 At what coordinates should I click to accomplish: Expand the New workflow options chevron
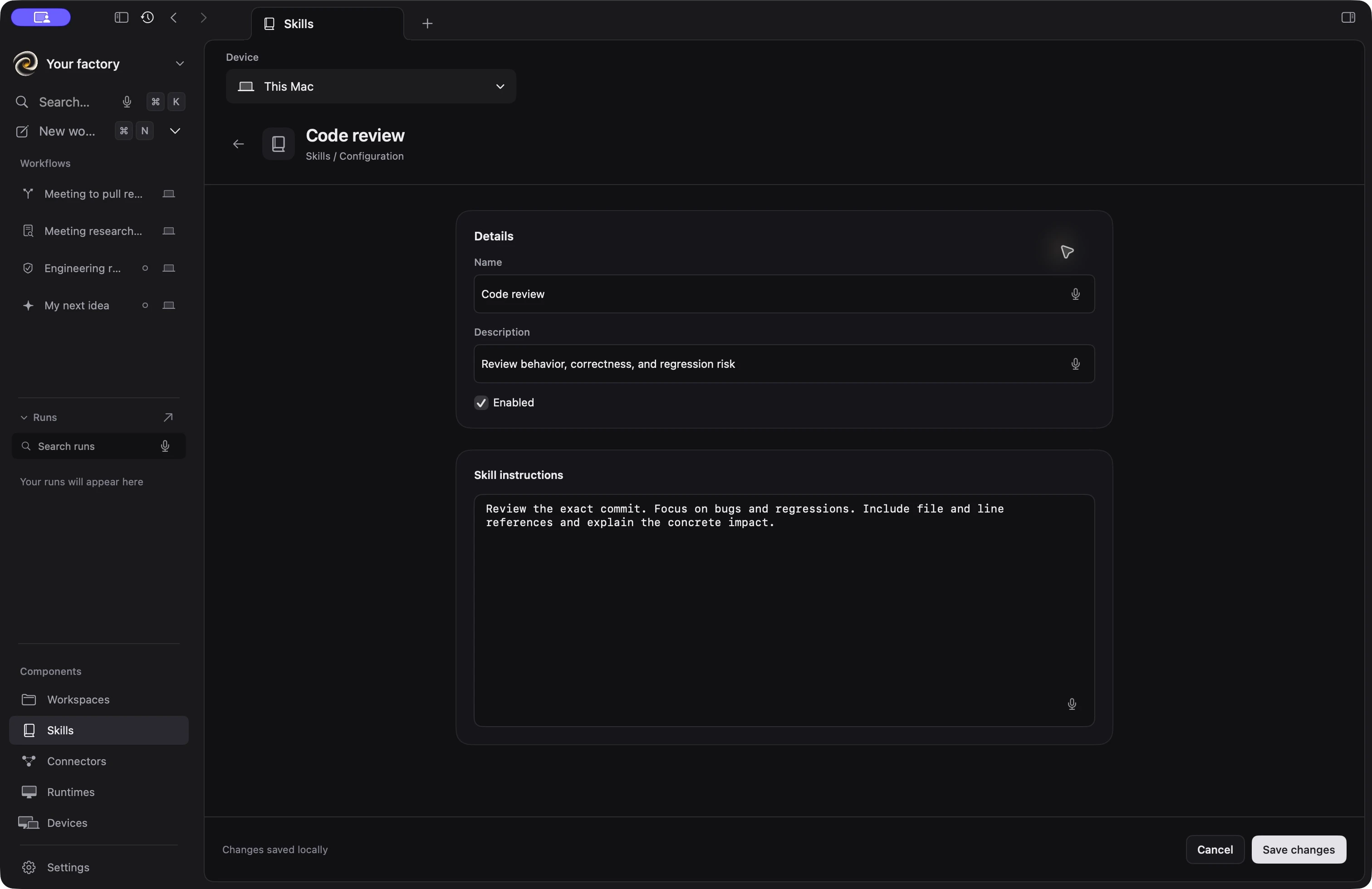[x=175, y=131]
